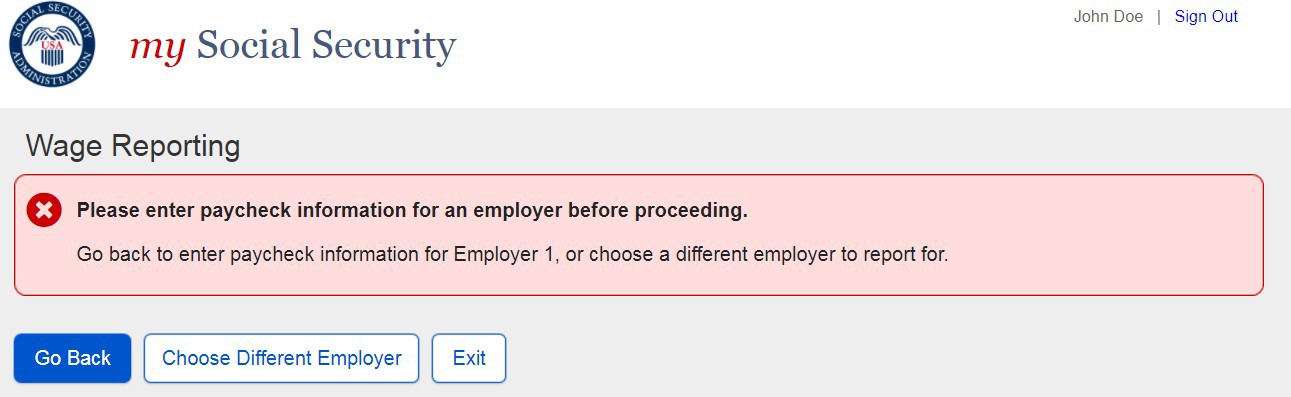Image resolution: width=1291 pixels, height=397 pixels.
Task: Select the bold error message headline
Action: [412, 211]
